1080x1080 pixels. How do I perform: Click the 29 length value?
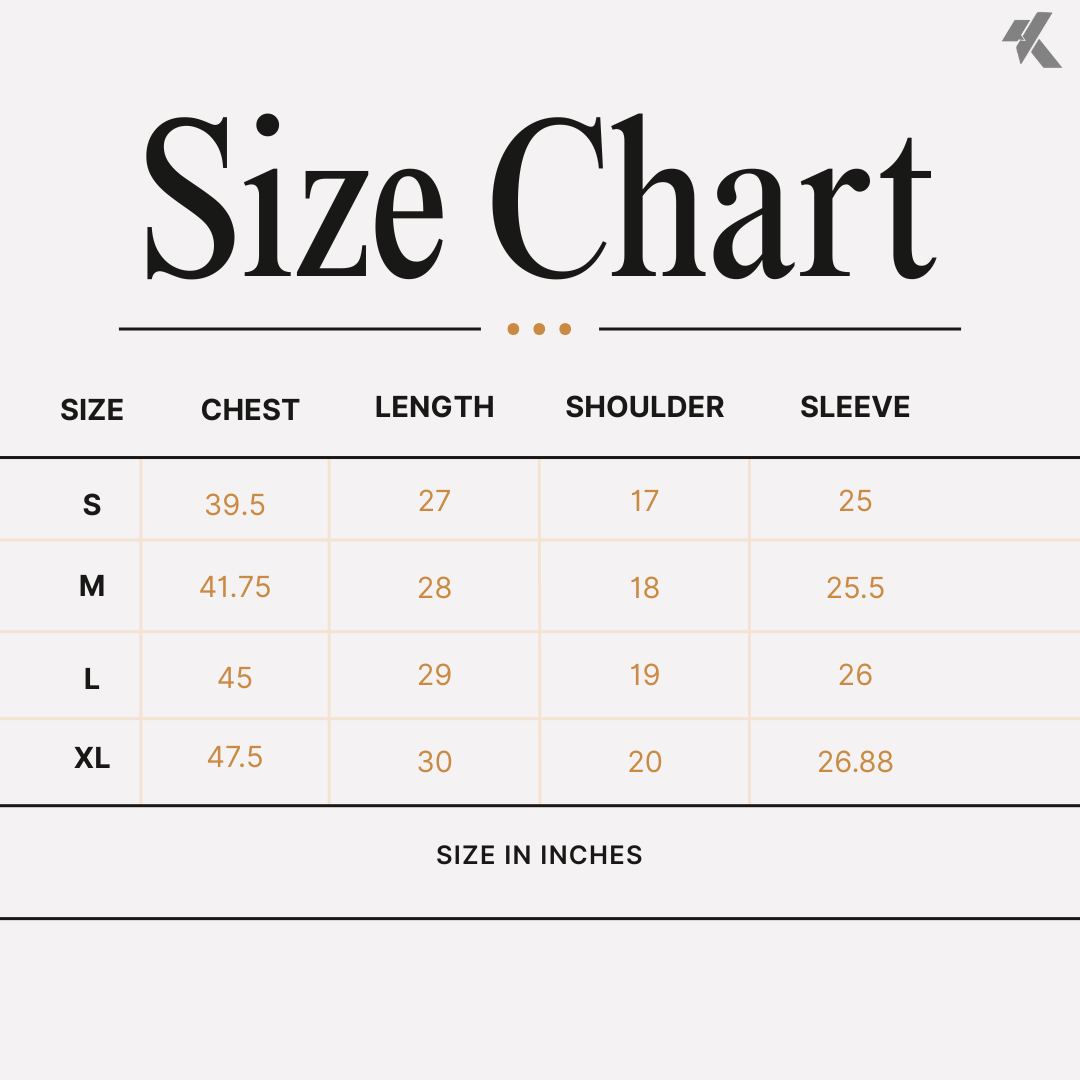click(x=435, y=674)
